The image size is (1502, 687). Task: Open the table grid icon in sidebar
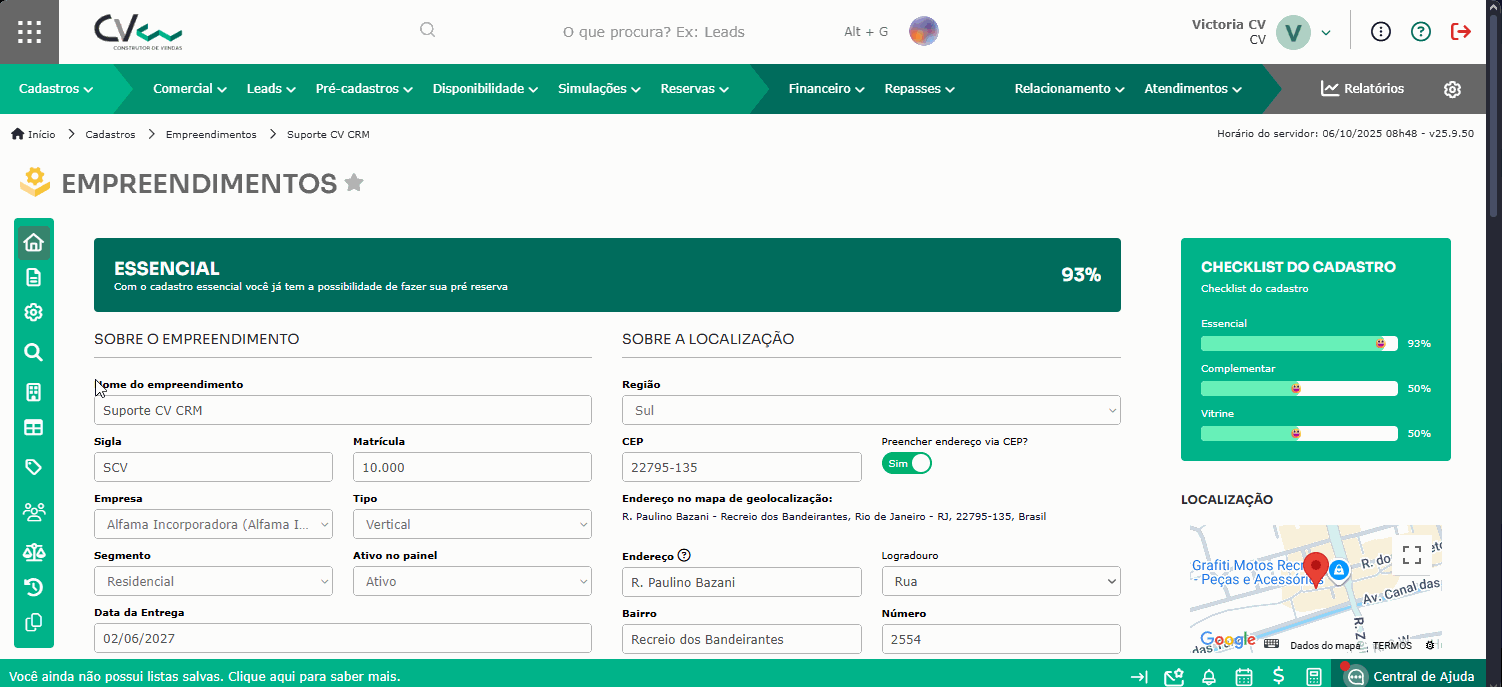[x=33, y=428]
